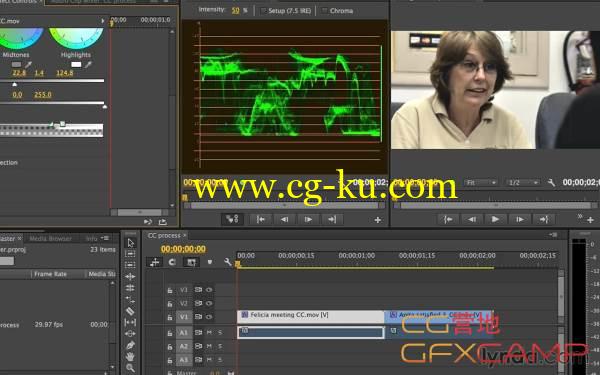Viewport: 600px width, 375px height.
Task: Click the timeline timecode 00;00;00;00
Action: (x=183, y=249)
